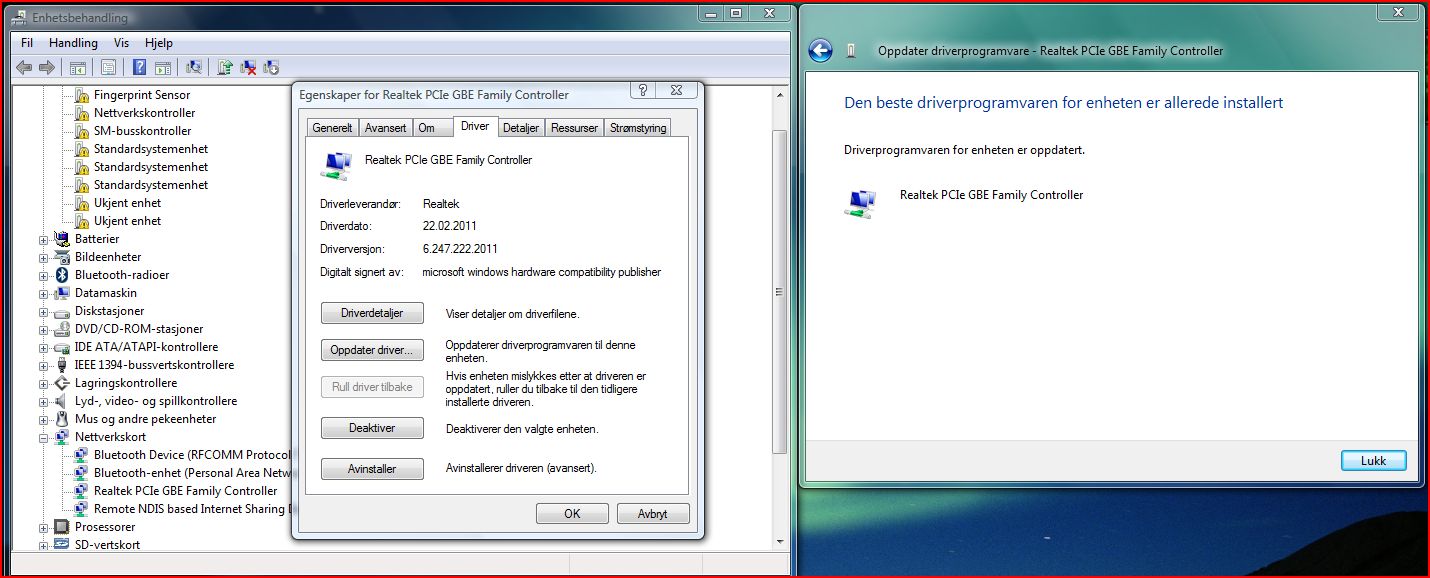Viewport: 1430px width, 578px height.
Task: Collapse the Nettverkskort tree node
Action: click(x=43, y=438)
